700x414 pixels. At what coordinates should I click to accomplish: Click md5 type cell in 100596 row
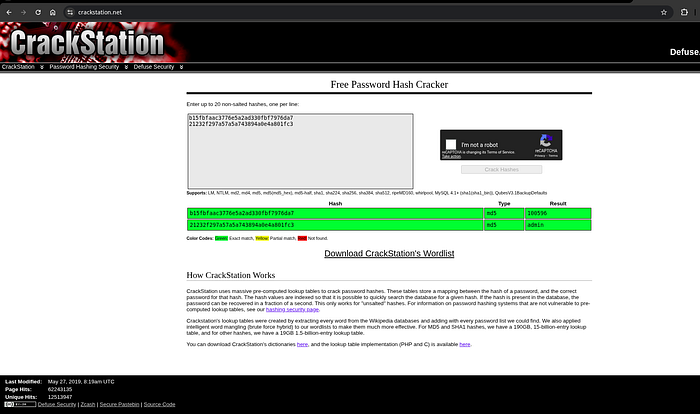point(504,213)
